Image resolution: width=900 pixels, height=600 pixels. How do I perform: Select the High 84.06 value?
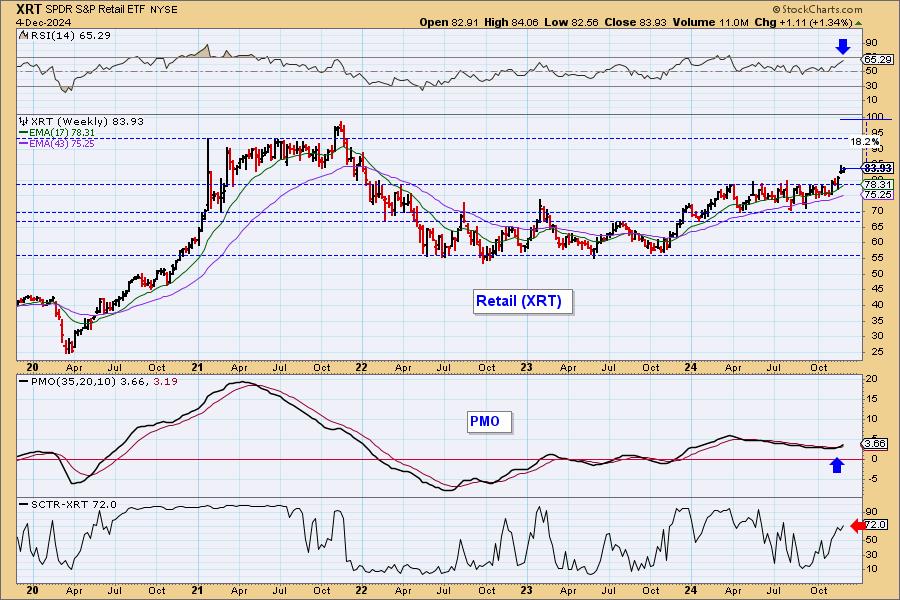tap(511, 22)
